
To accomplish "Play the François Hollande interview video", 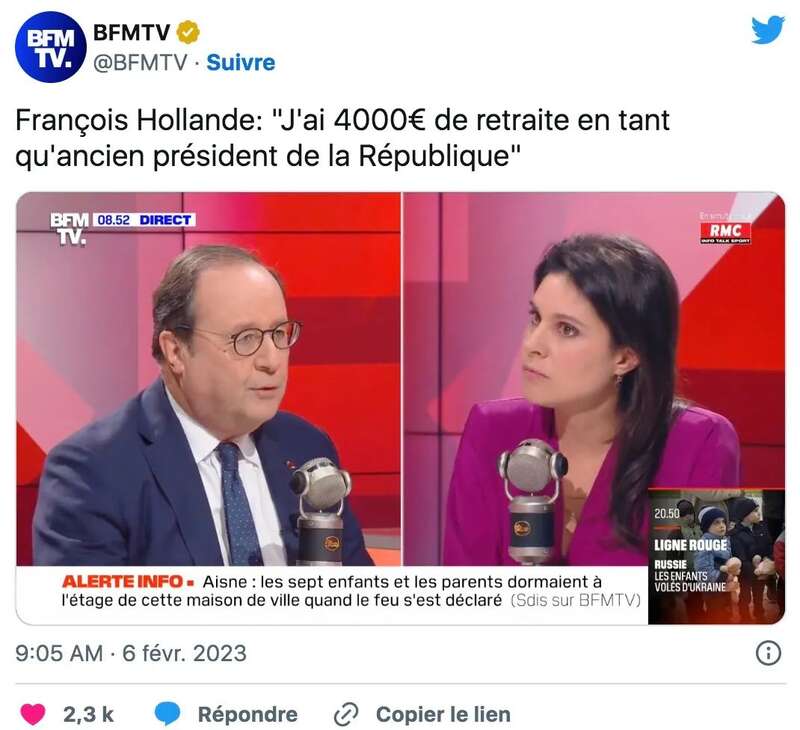I will pyautogui.click(x=401, y=408).
